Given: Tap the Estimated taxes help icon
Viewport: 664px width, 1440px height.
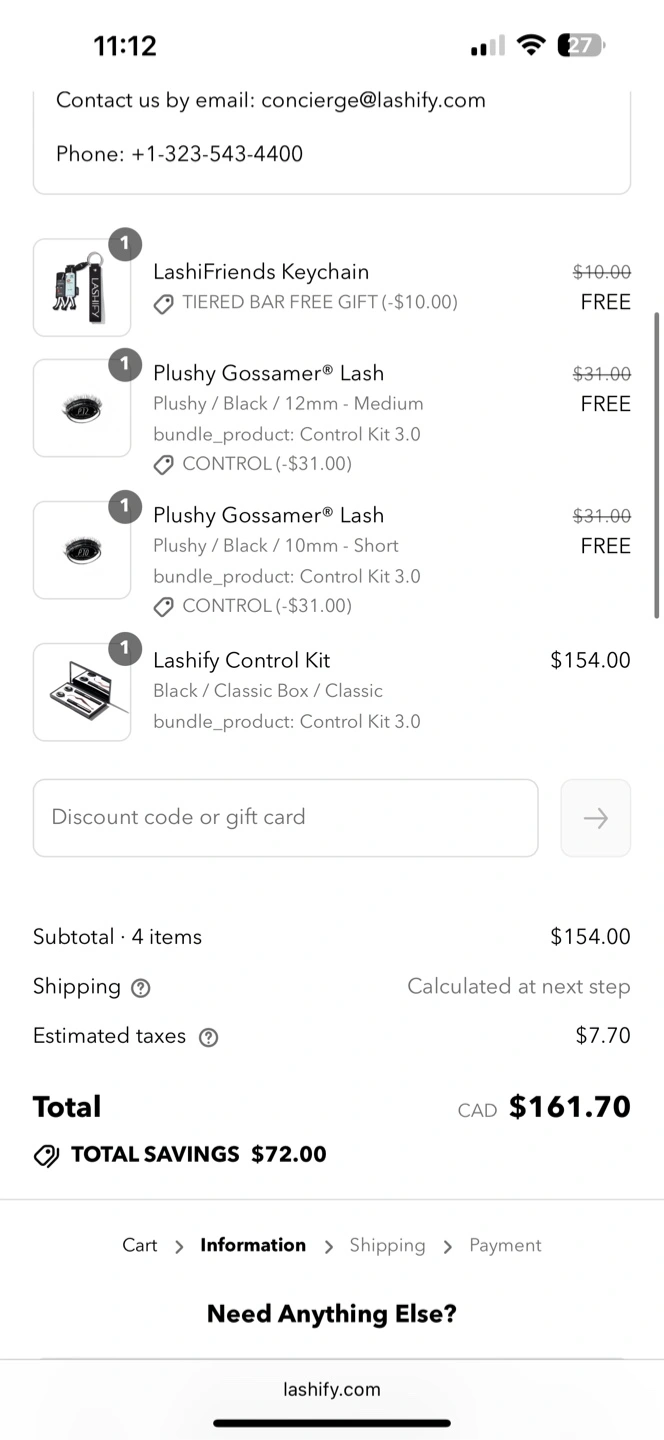Looking at the screenshot, I should 208,1037.
